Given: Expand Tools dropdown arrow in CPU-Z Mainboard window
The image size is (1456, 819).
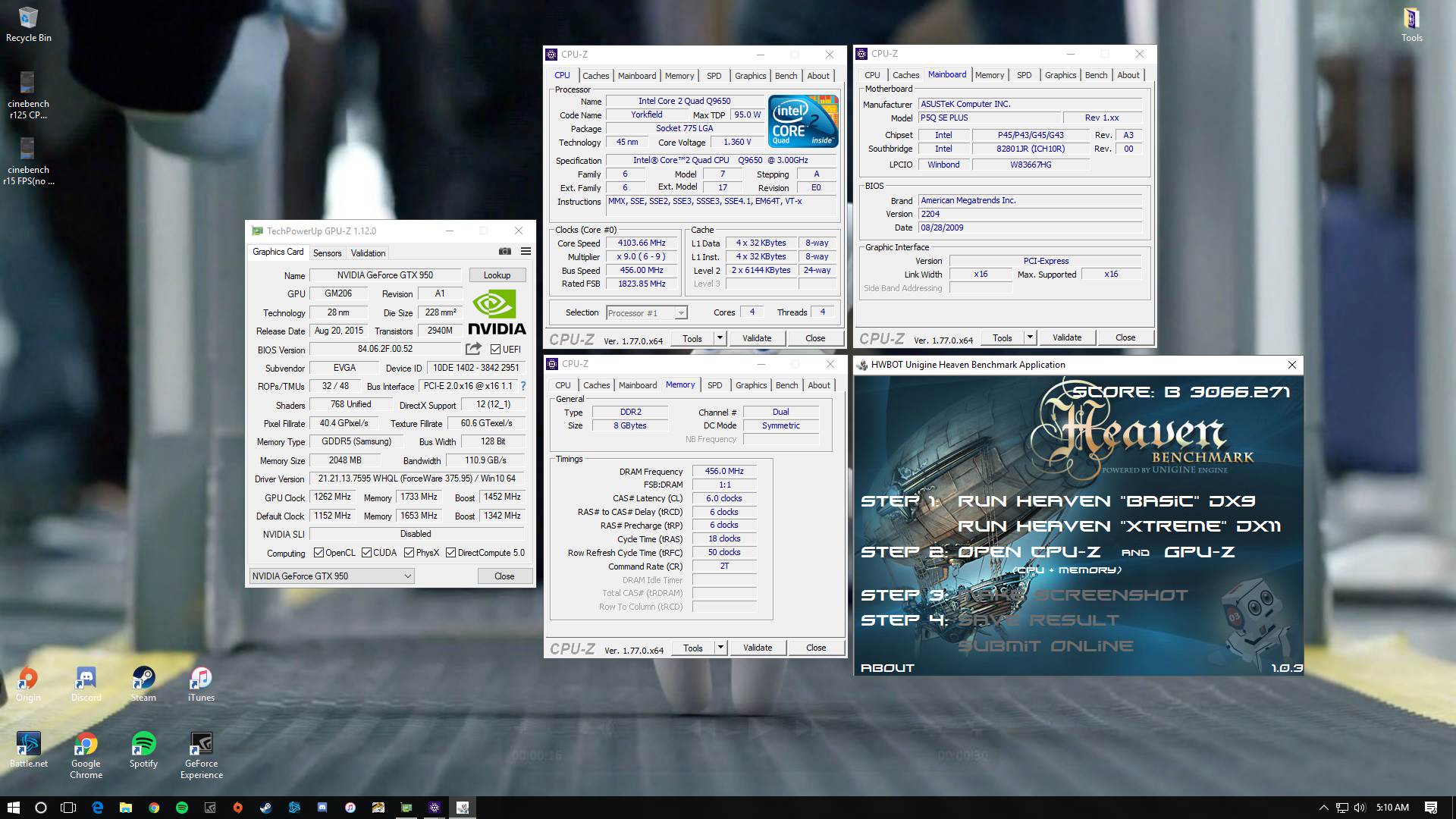Looking at the screenshot, I should point(1030,337).
